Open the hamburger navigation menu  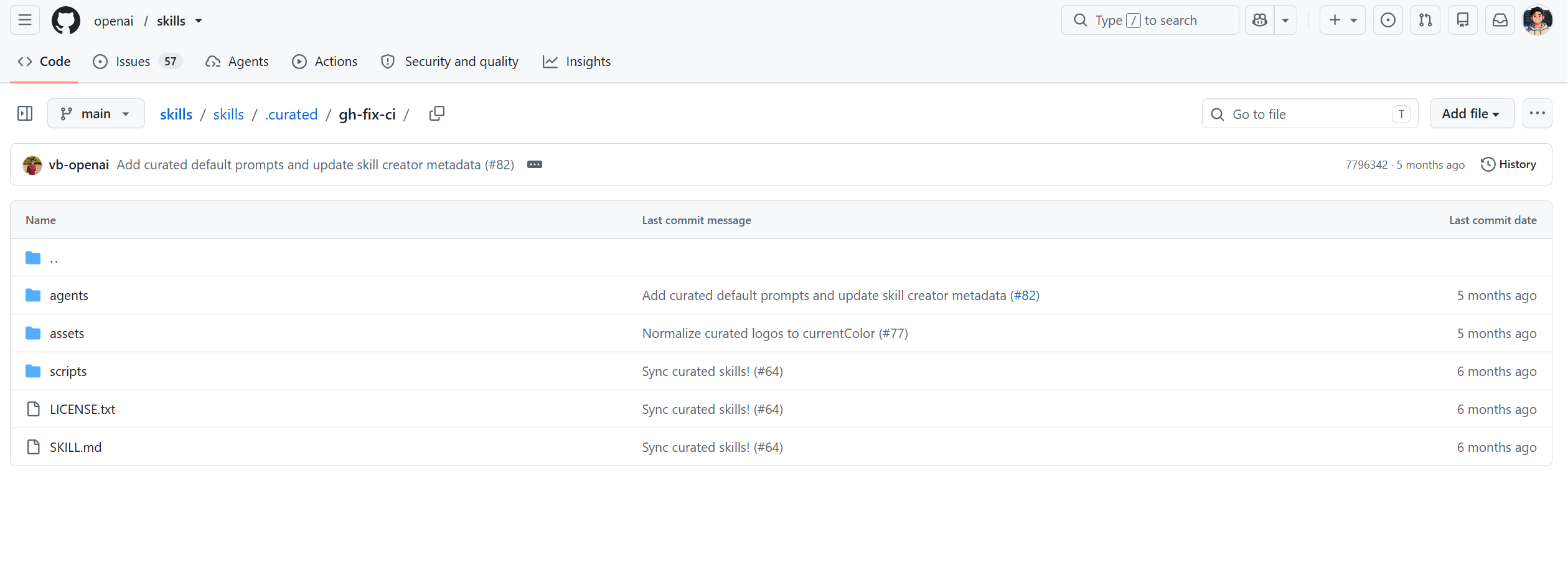coord(25,20)
